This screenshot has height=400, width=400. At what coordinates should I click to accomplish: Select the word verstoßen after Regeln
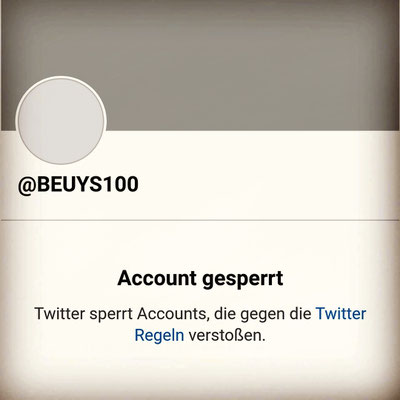pos(227,336)
